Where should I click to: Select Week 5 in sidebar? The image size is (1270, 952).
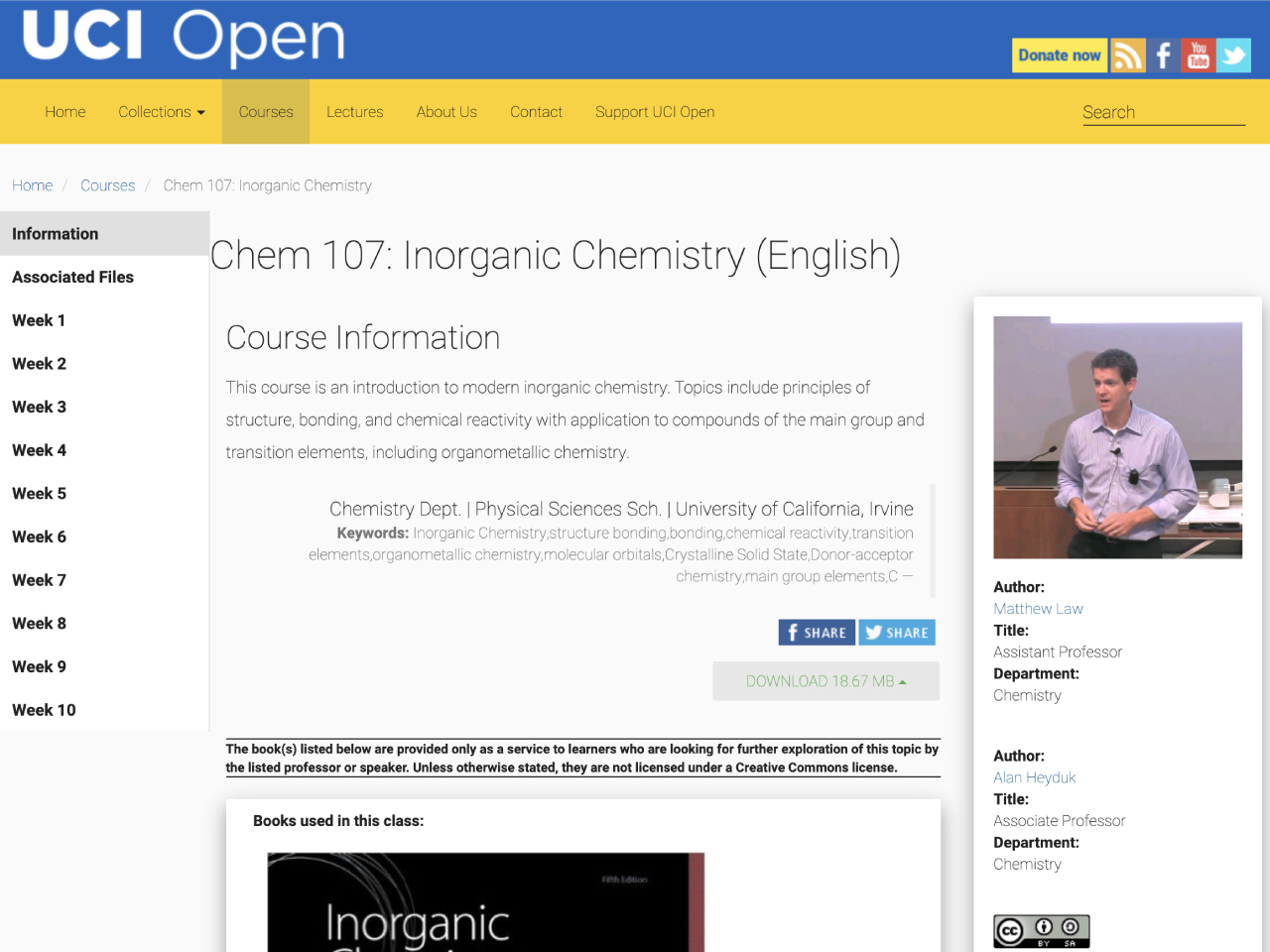(x=104, y=494)
